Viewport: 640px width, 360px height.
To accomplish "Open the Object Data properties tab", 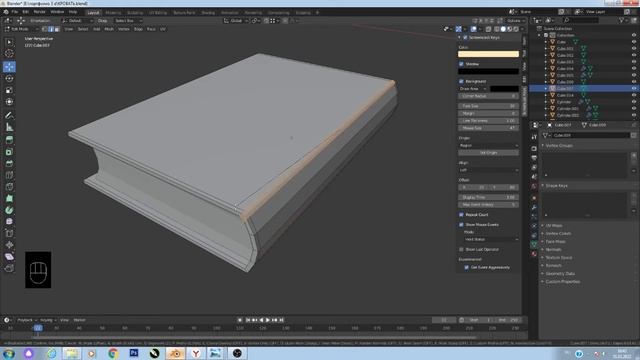I will coord(534,244).
